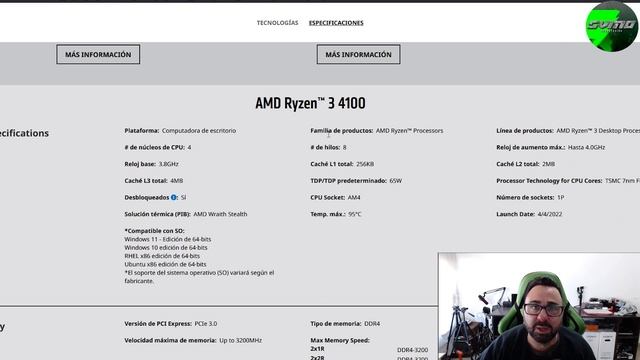Click Processor Technology for CPU Cores entry
This screenshot has height=360, width=640.
click(x=568, y=181)
